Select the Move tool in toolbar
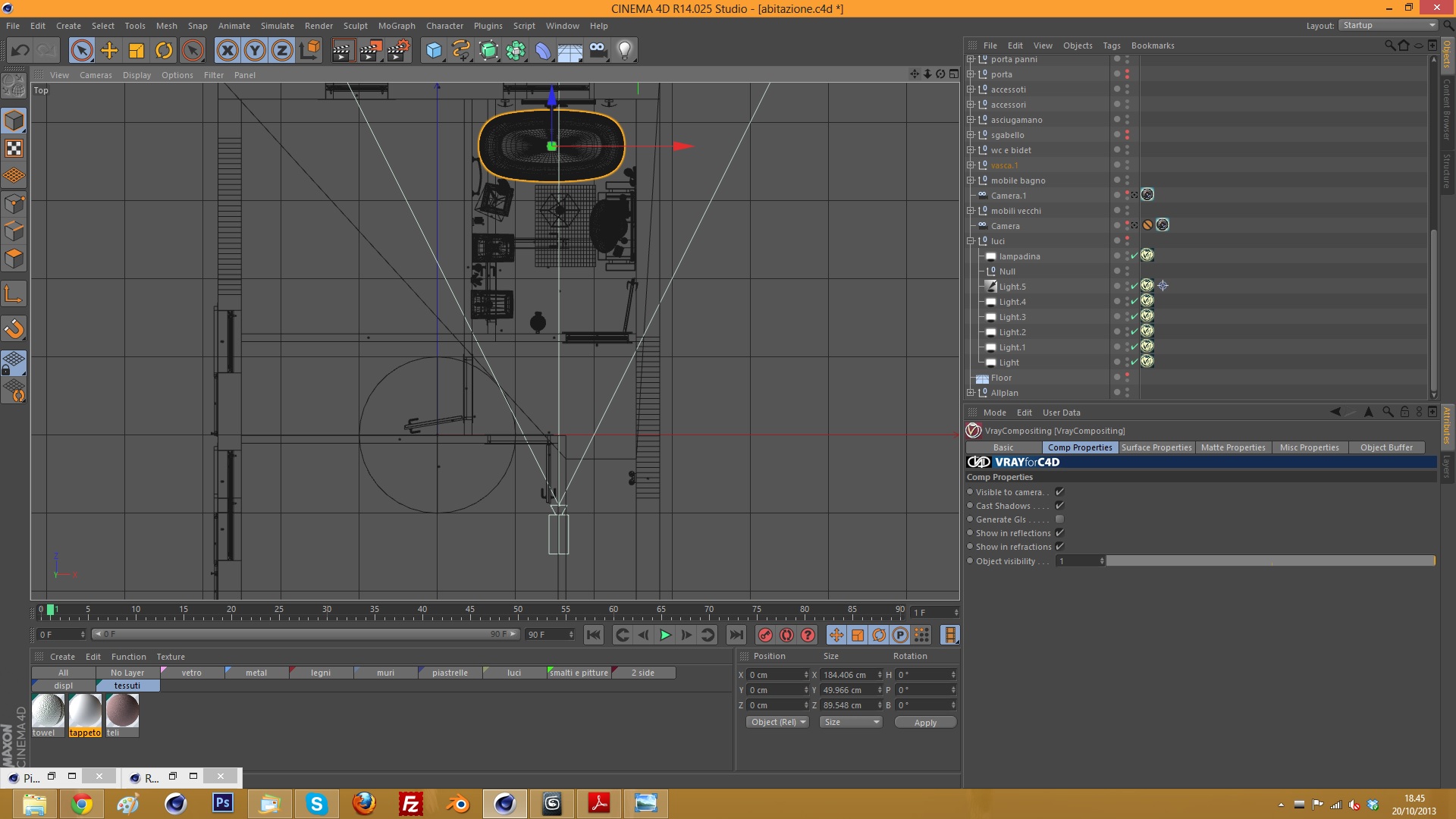The image size is (1456, 819). click(109, 51)
